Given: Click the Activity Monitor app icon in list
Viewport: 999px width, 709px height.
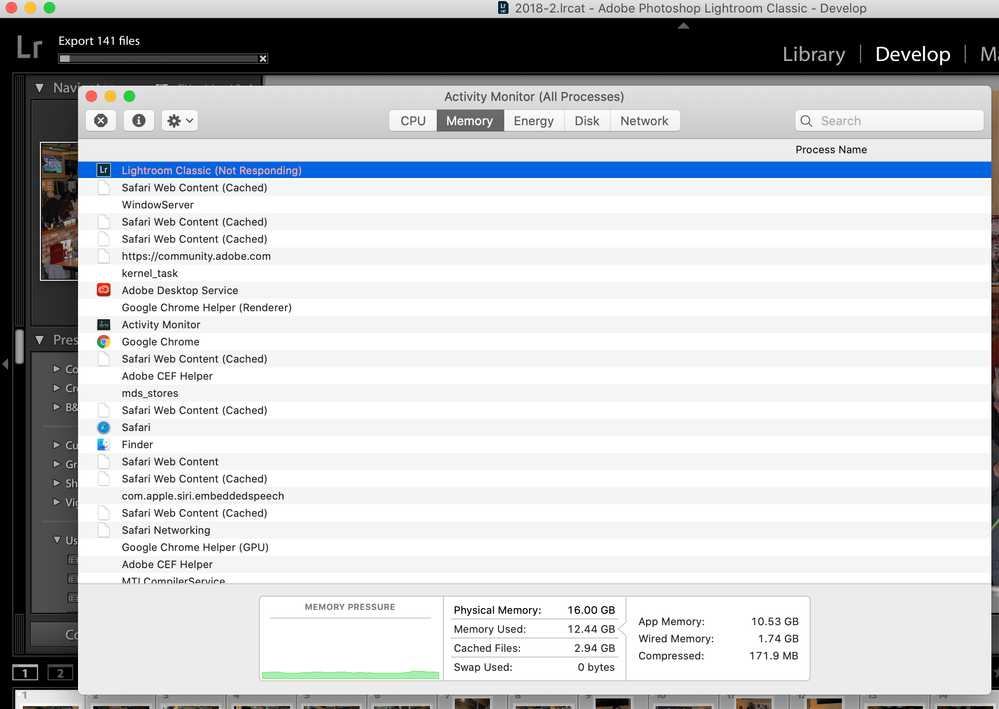Looking at the screenshot, I should [x=103, y=325].
